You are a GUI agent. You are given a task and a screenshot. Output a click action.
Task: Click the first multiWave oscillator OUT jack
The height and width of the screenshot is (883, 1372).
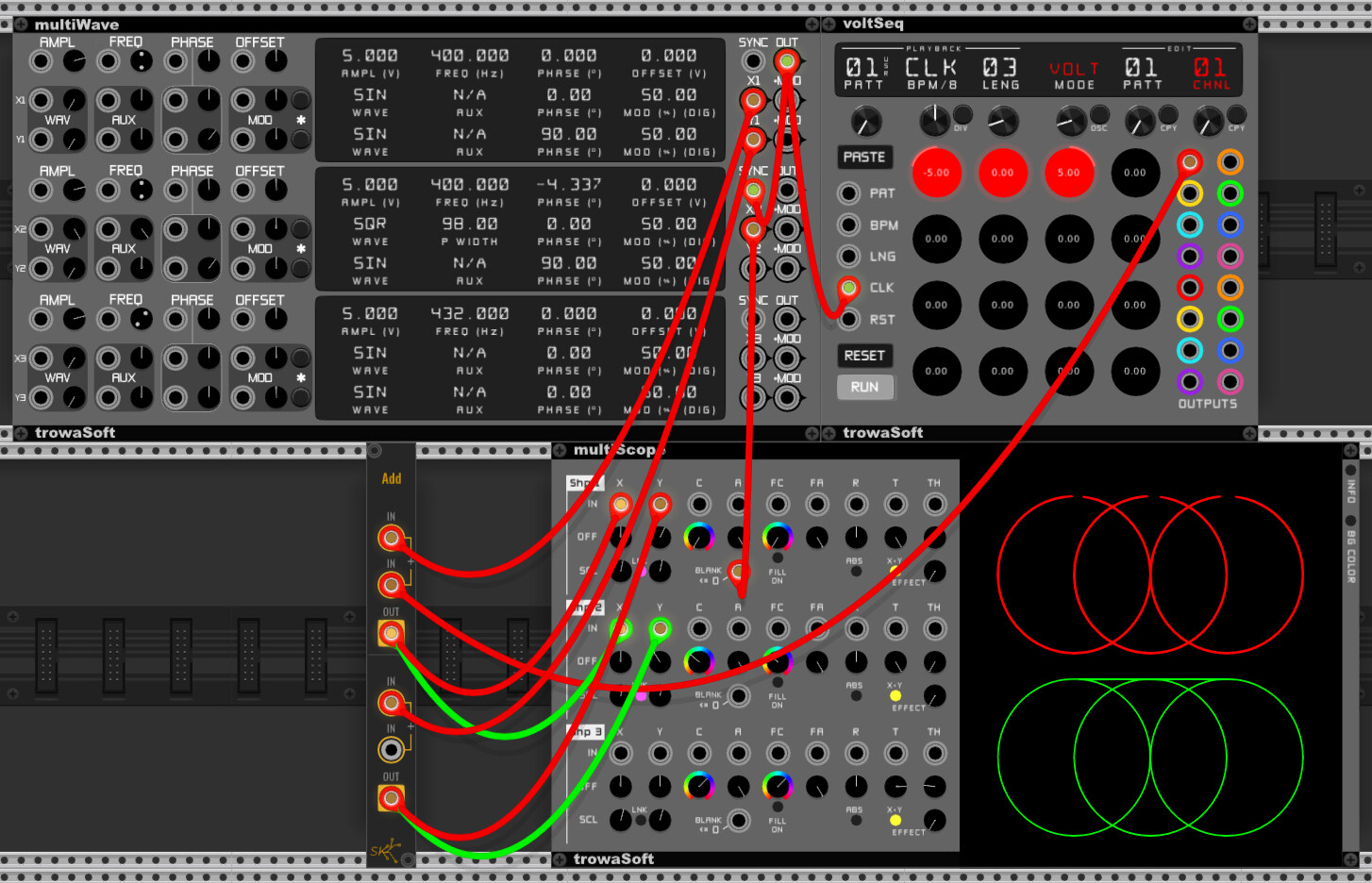(x=787, y=62)
